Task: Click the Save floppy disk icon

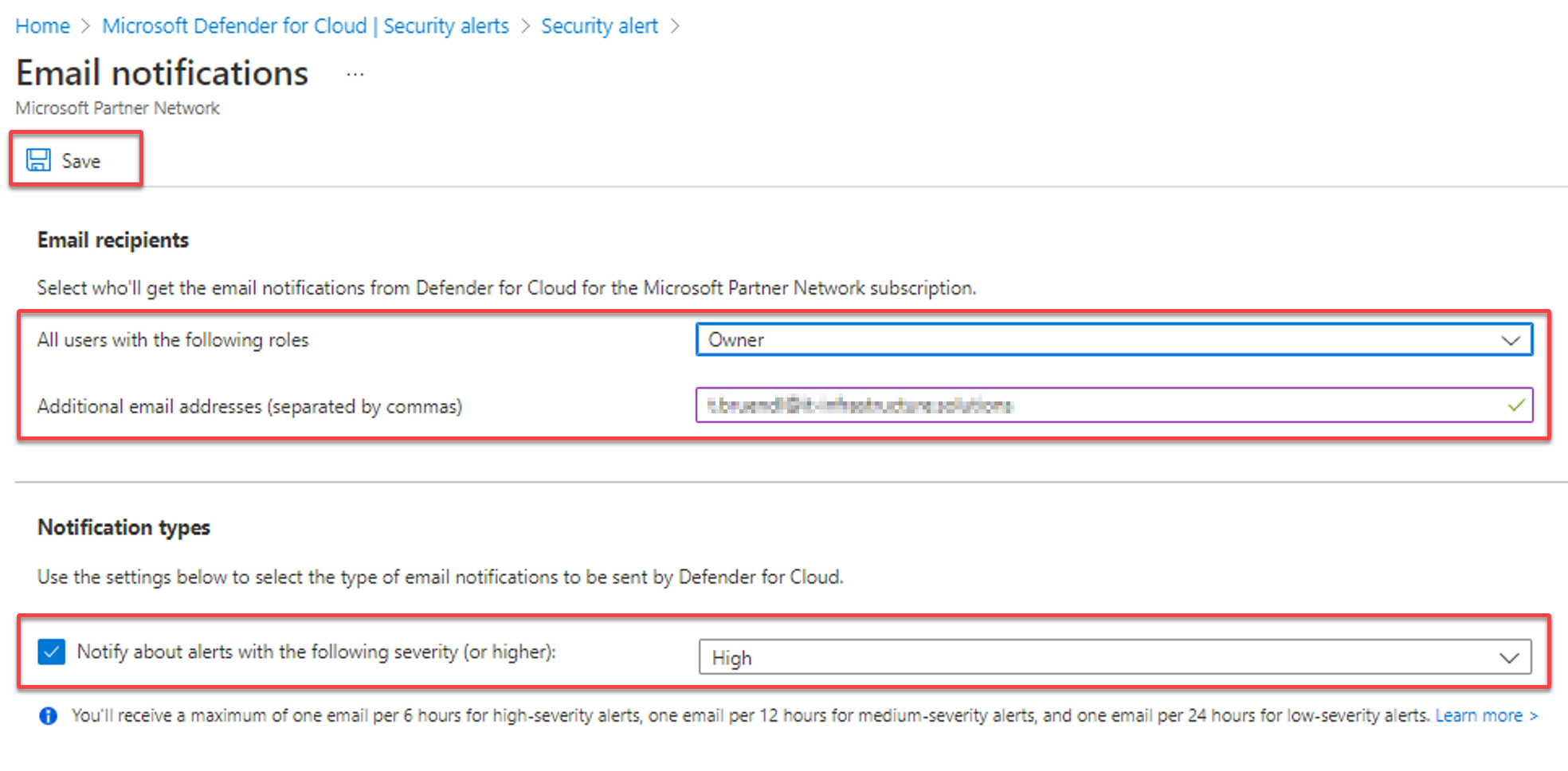Action: (x=38, y=160)
